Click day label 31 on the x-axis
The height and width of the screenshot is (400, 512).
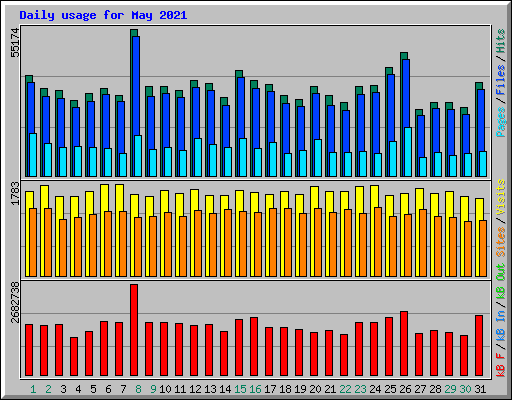point(480,389)
